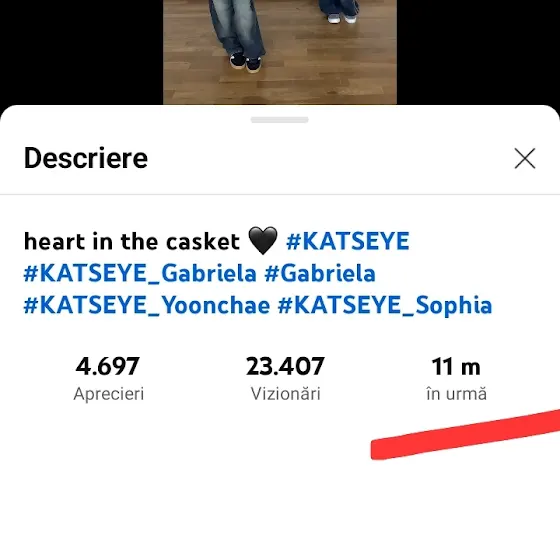Tap the Aprecieri label
Viewport: 560px width, 560px height.
(109, 394)
